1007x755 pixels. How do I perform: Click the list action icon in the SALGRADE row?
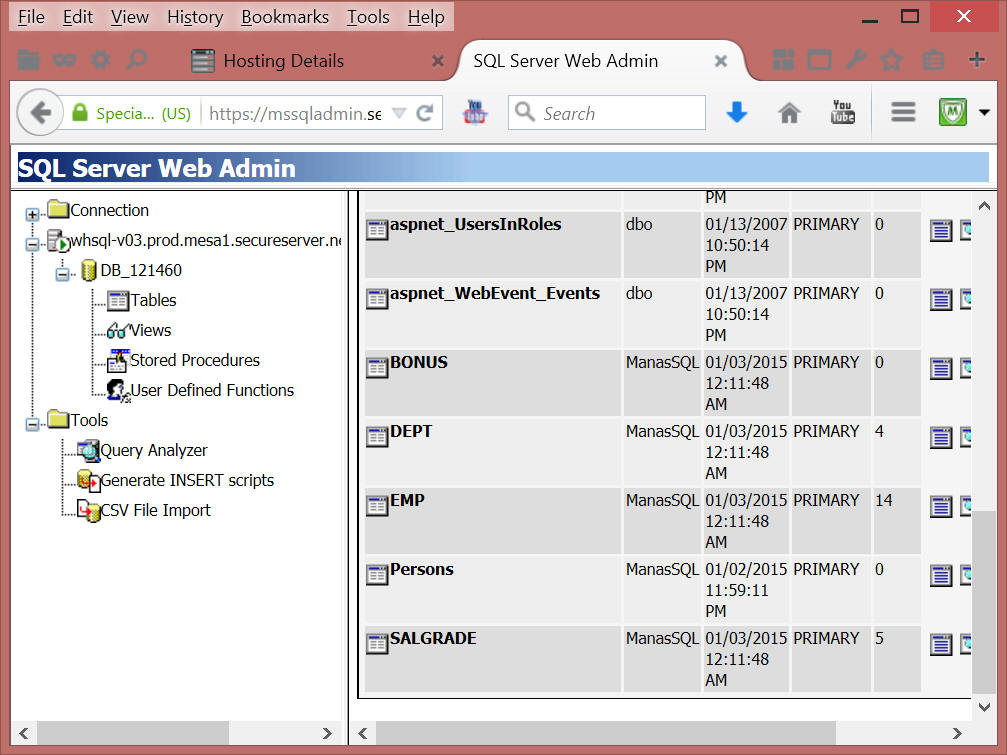tap(941, 645)
